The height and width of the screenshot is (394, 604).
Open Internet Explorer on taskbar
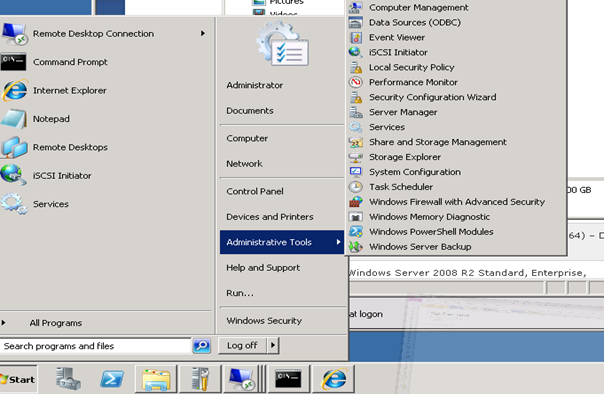(334, 379)
